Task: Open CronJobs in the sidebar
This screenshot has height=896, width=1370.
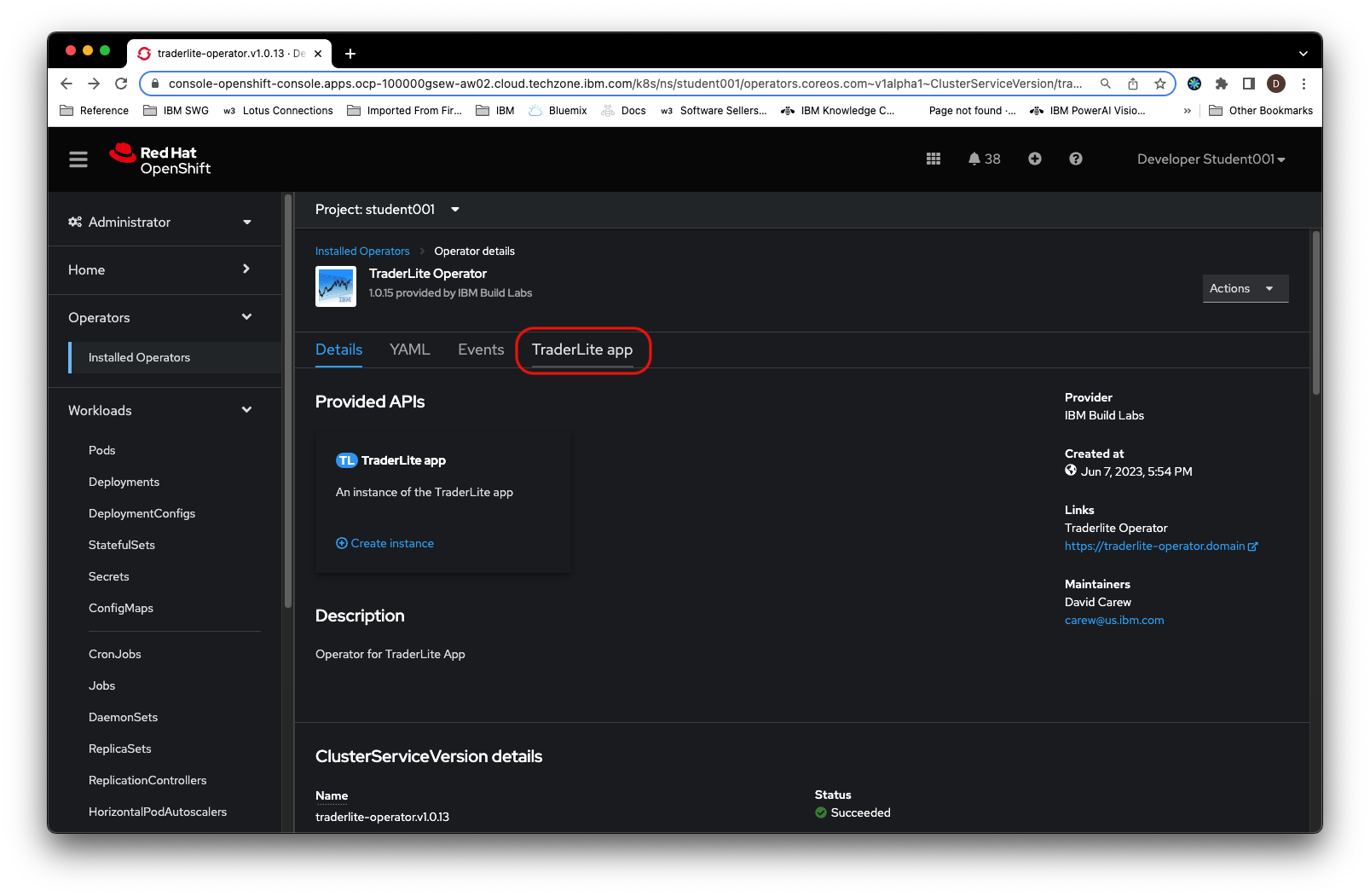Action: tap(115, 654)
